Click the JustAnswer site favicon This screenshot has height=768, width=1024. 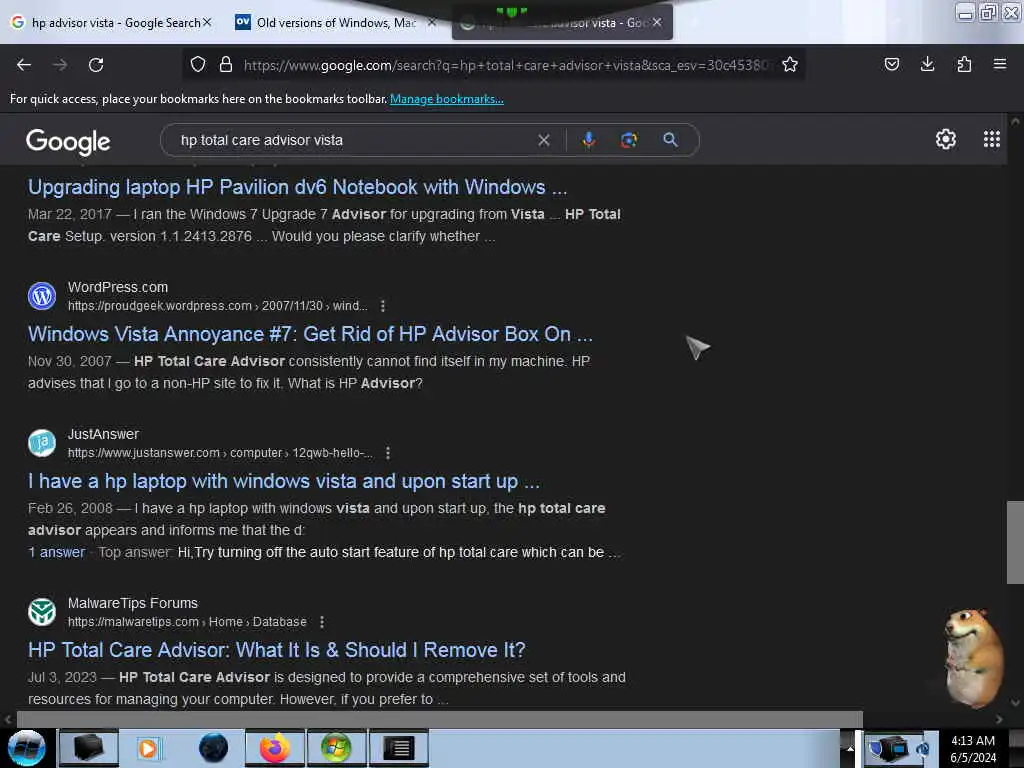[42, 443]
